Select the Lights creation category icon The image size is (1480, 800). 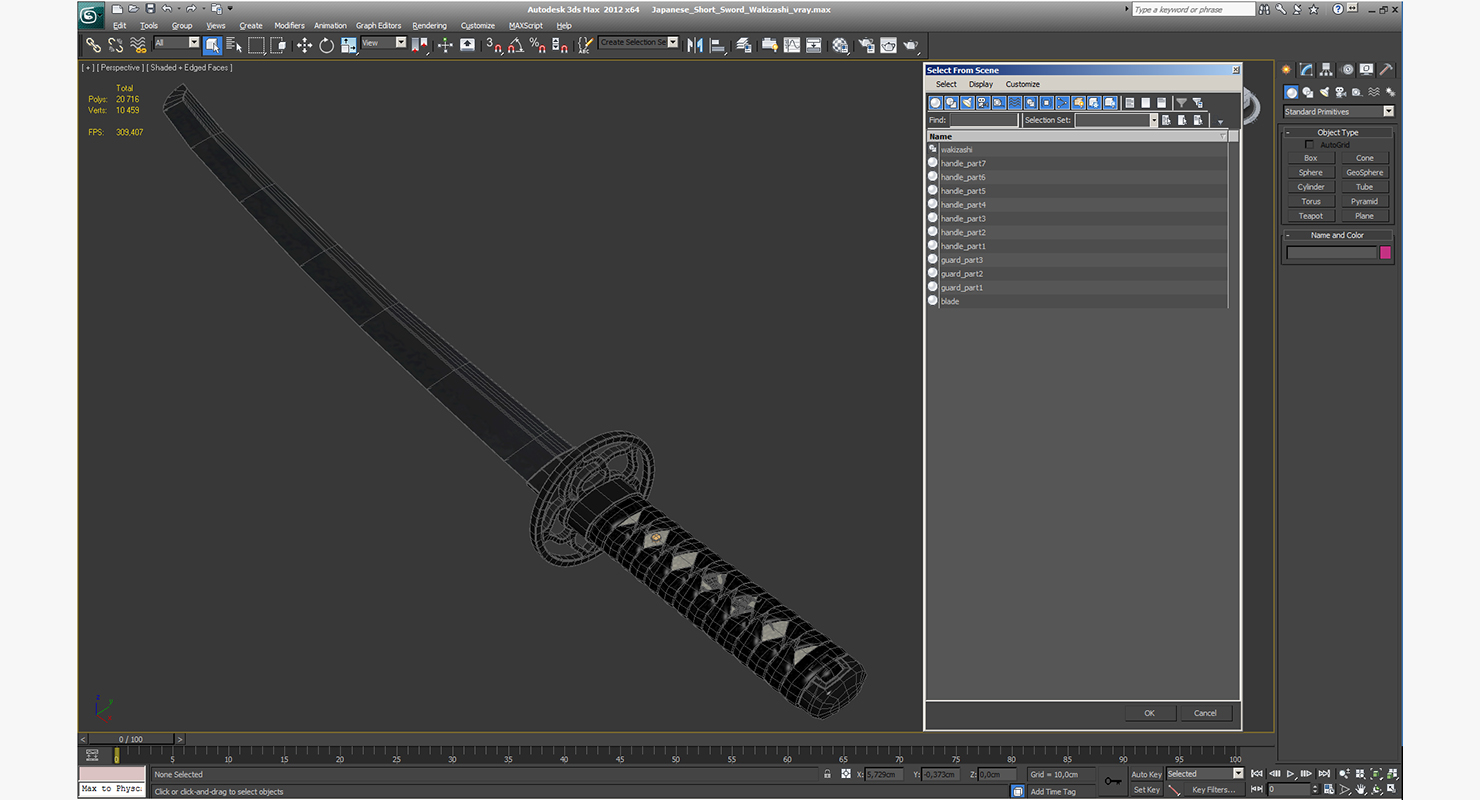point(1323,92)
